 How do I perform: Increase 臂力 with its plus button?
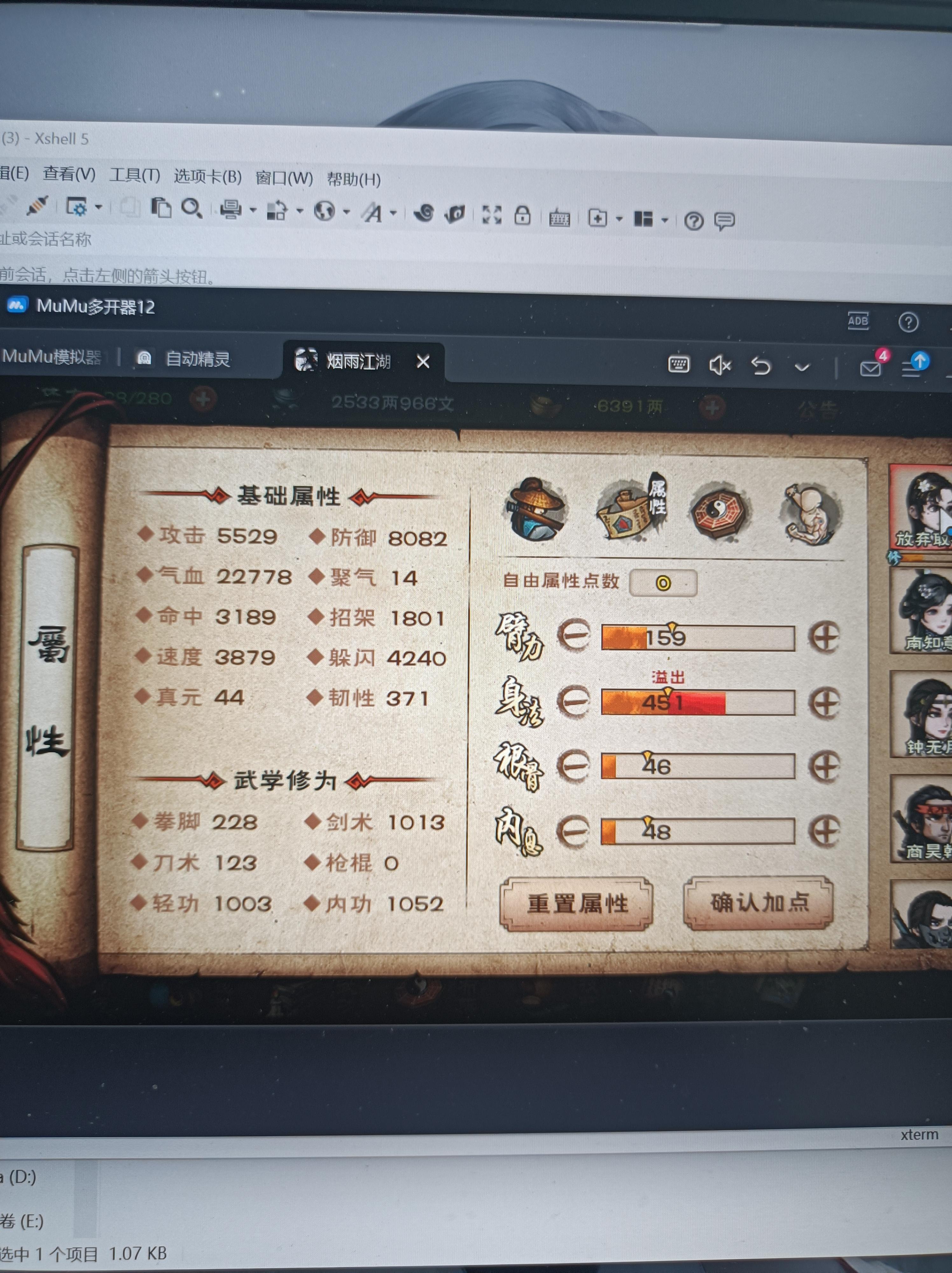824,638
